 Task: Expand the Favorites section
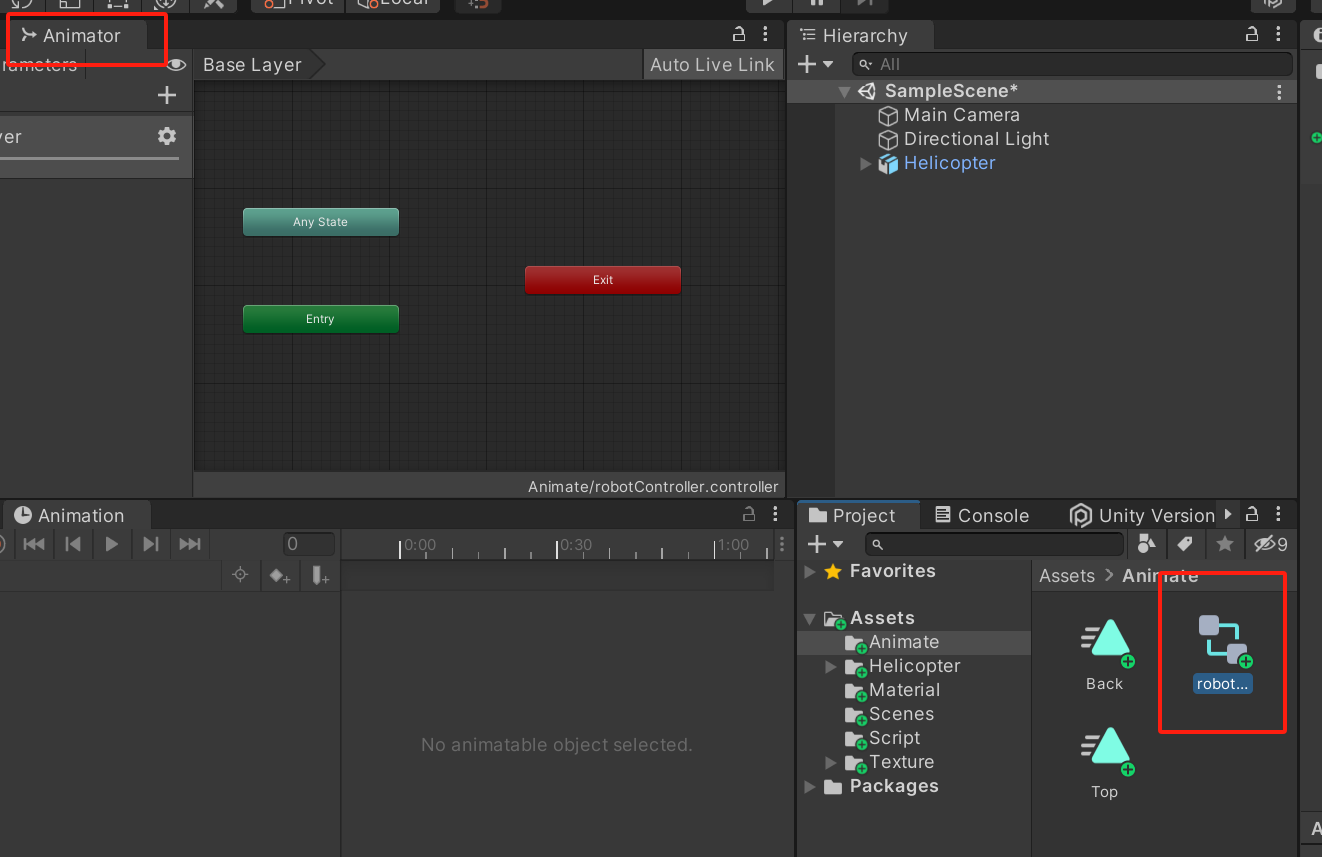coord(810,572)
